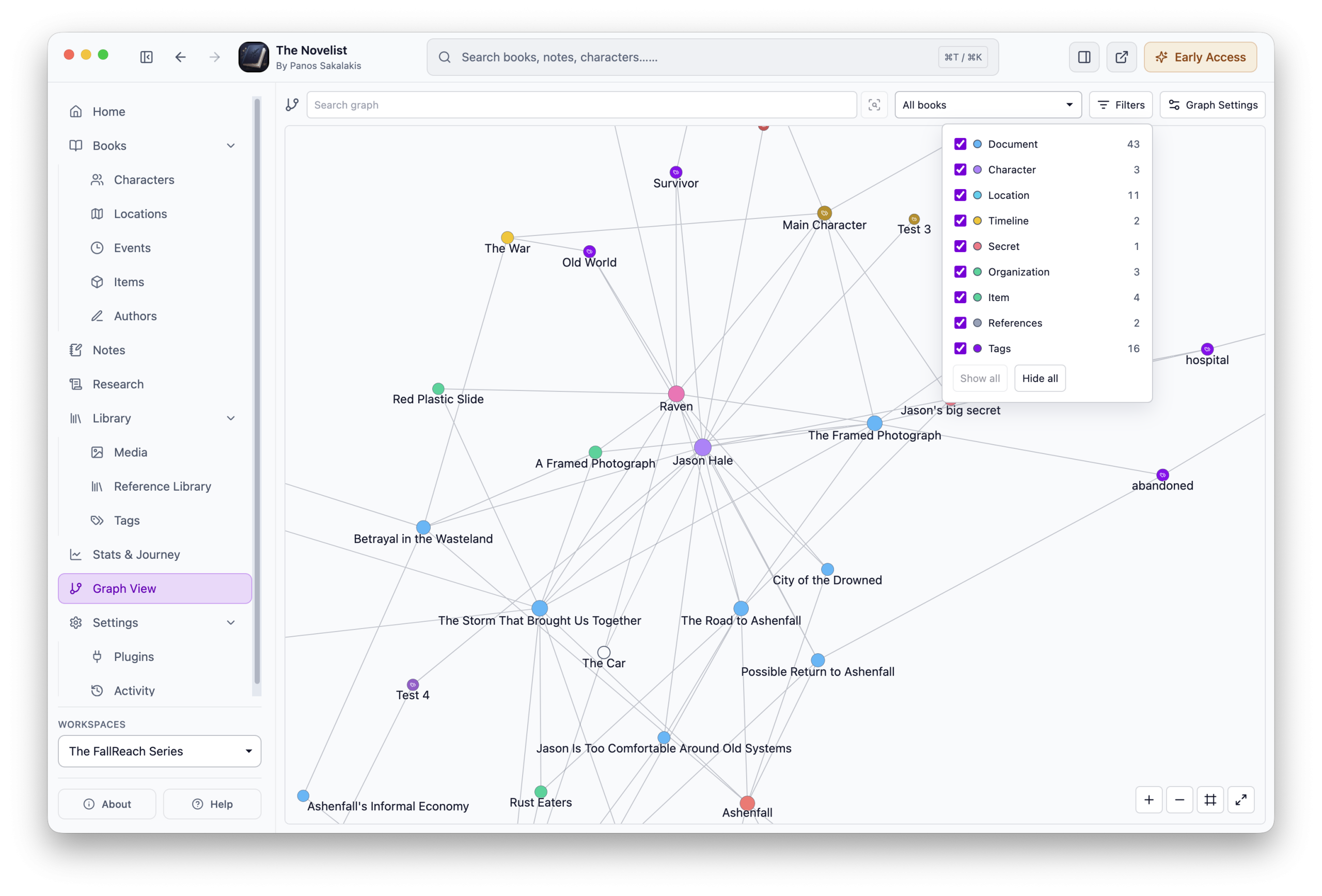Screen dimensions: 1322x896
Task: Open The FallReach Series workspace dropdown
Action: point(159,751)
